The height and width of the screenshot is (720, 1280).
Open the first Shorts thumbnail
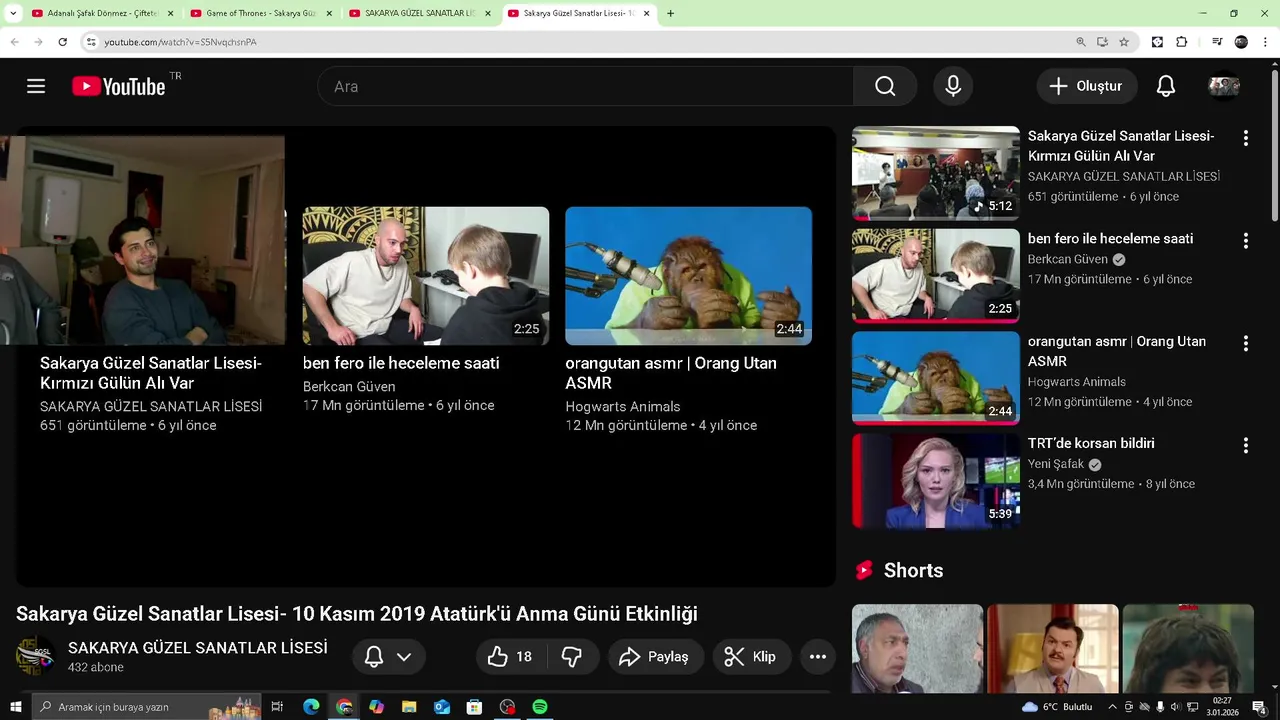917,648
